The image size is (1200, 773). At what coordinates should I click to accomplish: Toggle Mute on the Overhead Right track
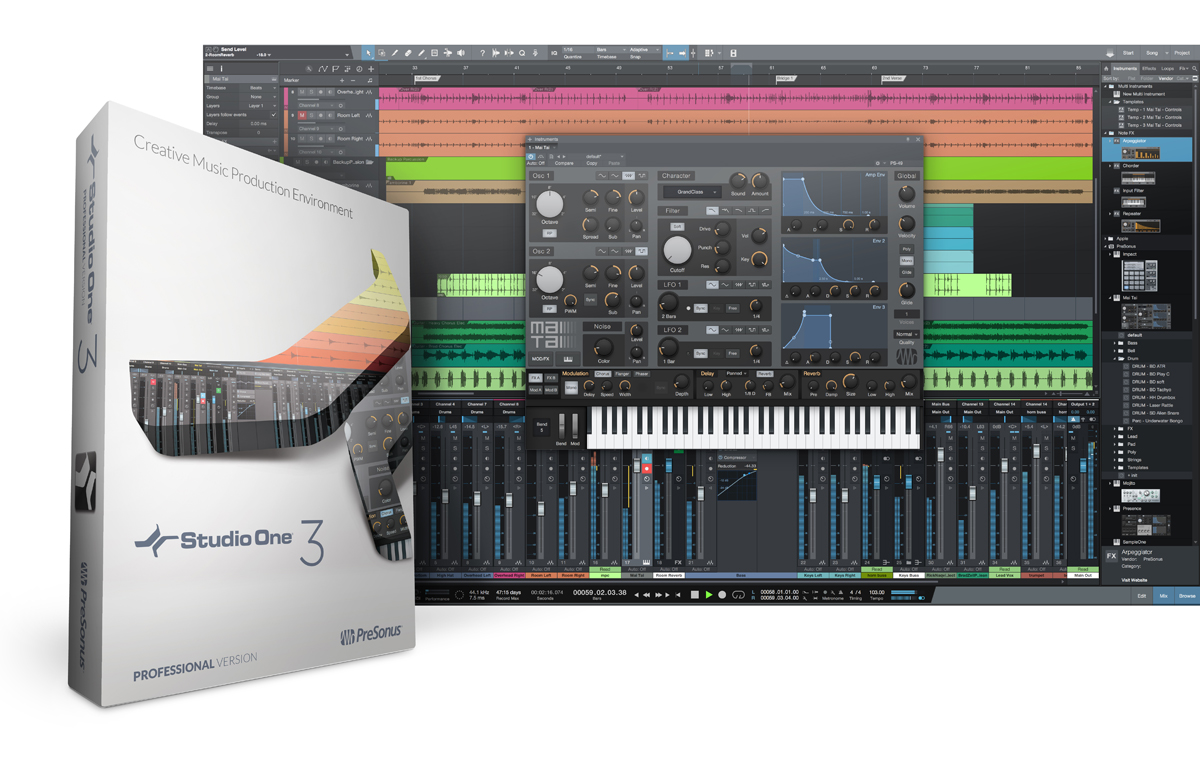(302, 92)
